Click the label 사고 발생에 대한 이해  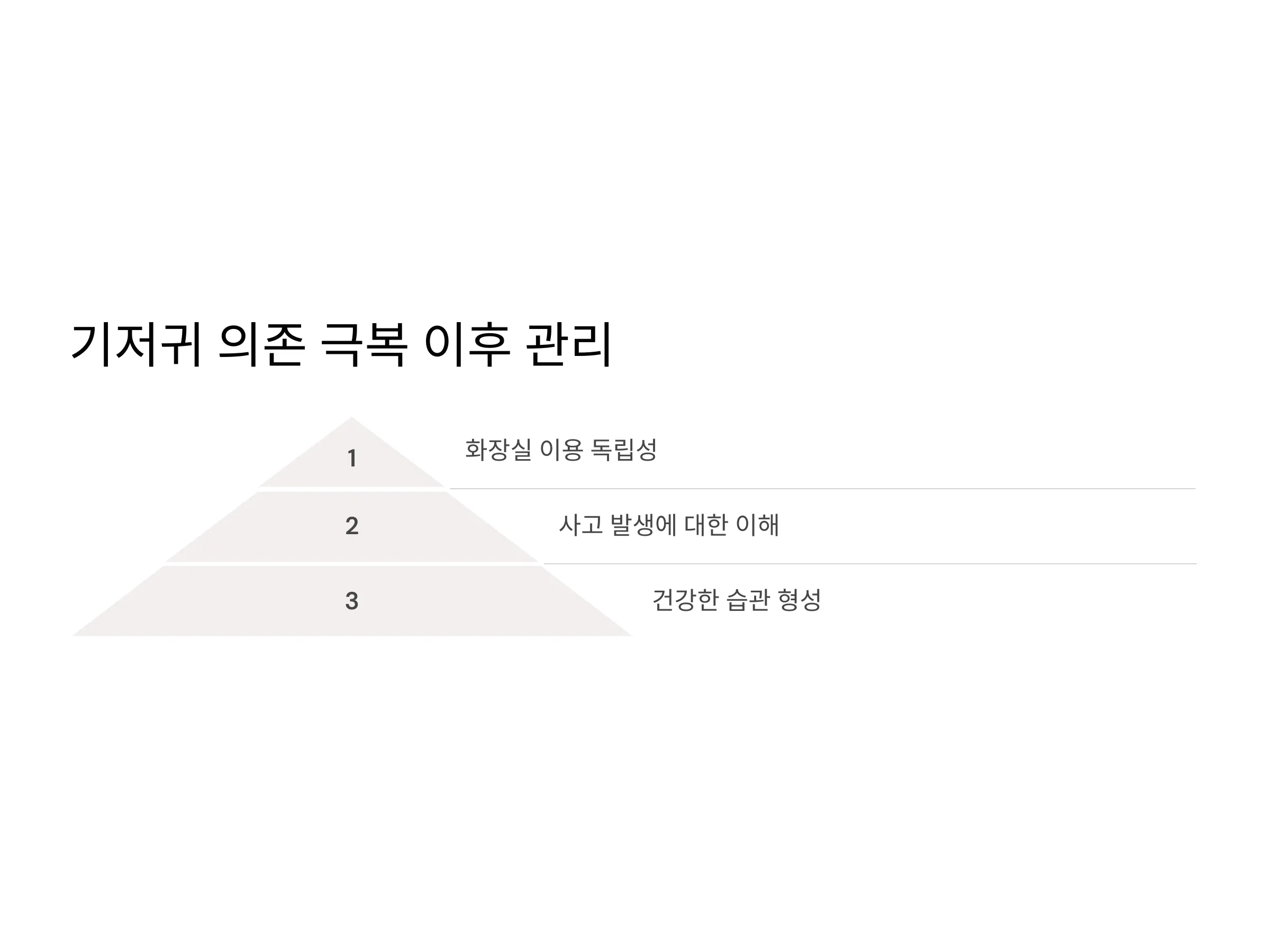(x=669, y=525)
